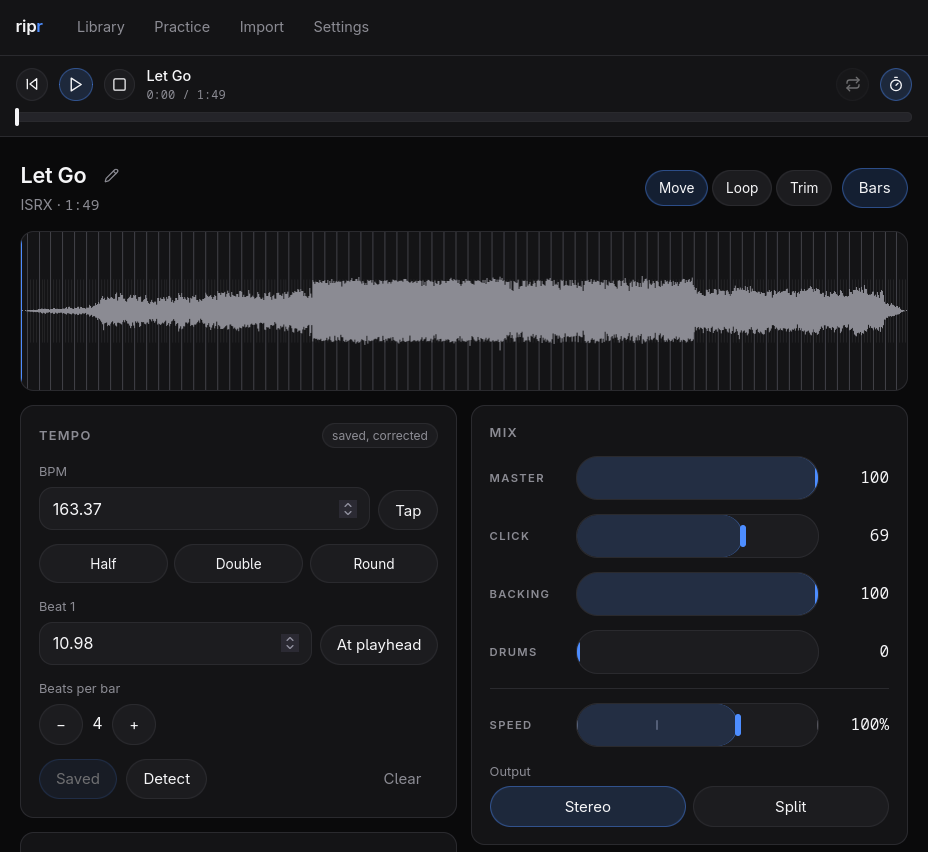Select Move mode
The width and height of the screenshot is (928, 852).
coord(676,188)
